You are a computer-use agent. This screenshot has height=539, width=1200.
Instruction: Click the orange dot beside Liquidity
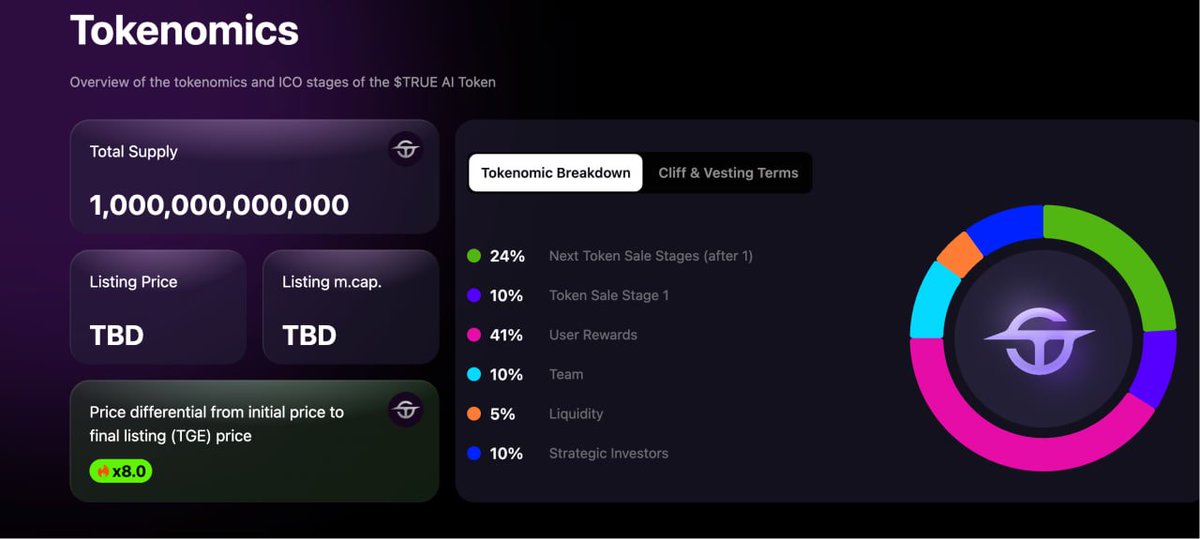[x=474, y=414]
